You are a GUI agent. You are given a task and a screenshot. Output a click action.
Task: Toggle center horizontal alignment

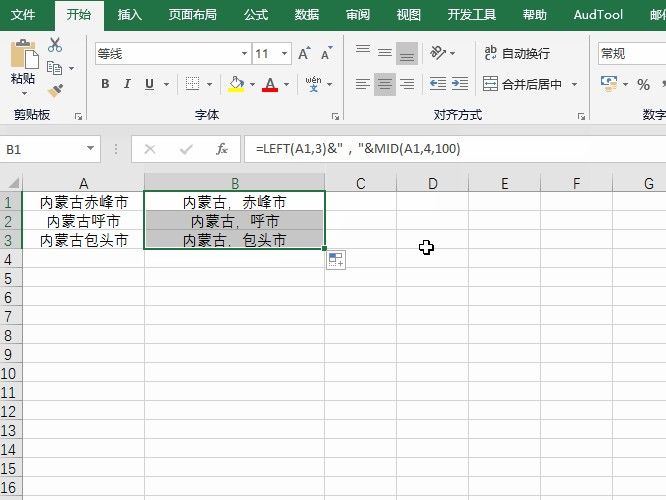[x=385, y=84]
